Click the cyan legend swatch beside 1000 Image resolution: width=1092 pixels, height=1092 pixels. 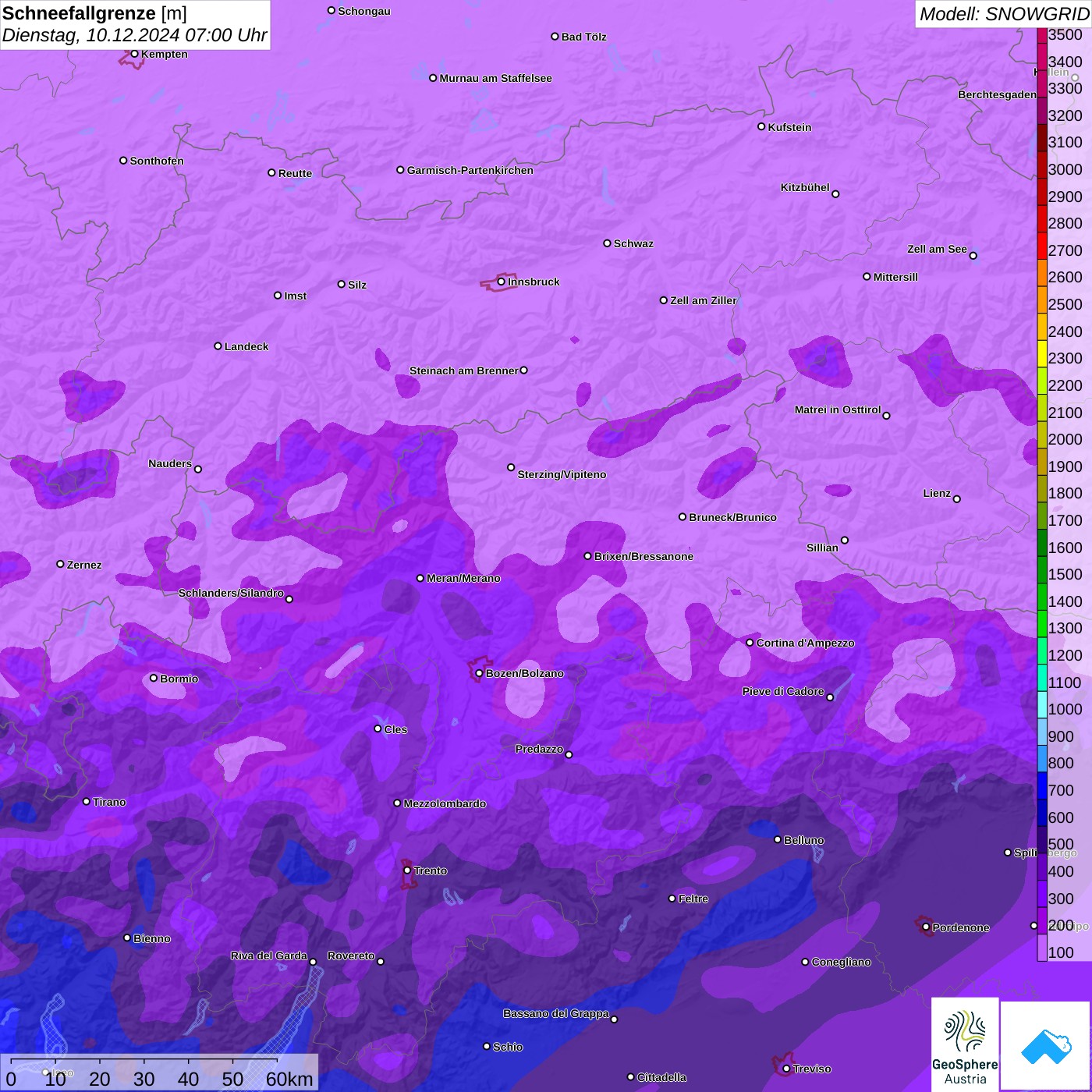point(1042,705)
